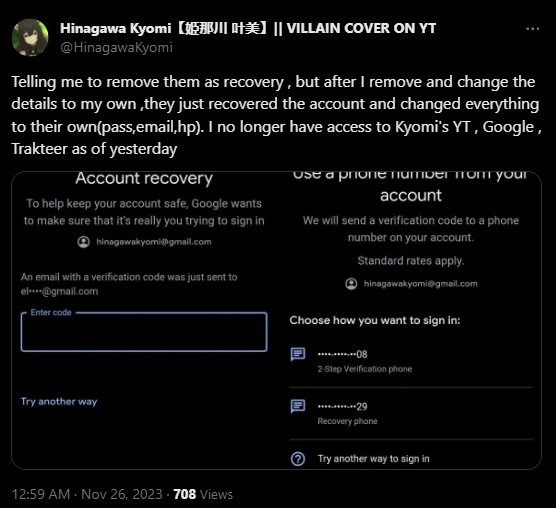
Task: Click Try another way to sign in
Action: [373, 459]
